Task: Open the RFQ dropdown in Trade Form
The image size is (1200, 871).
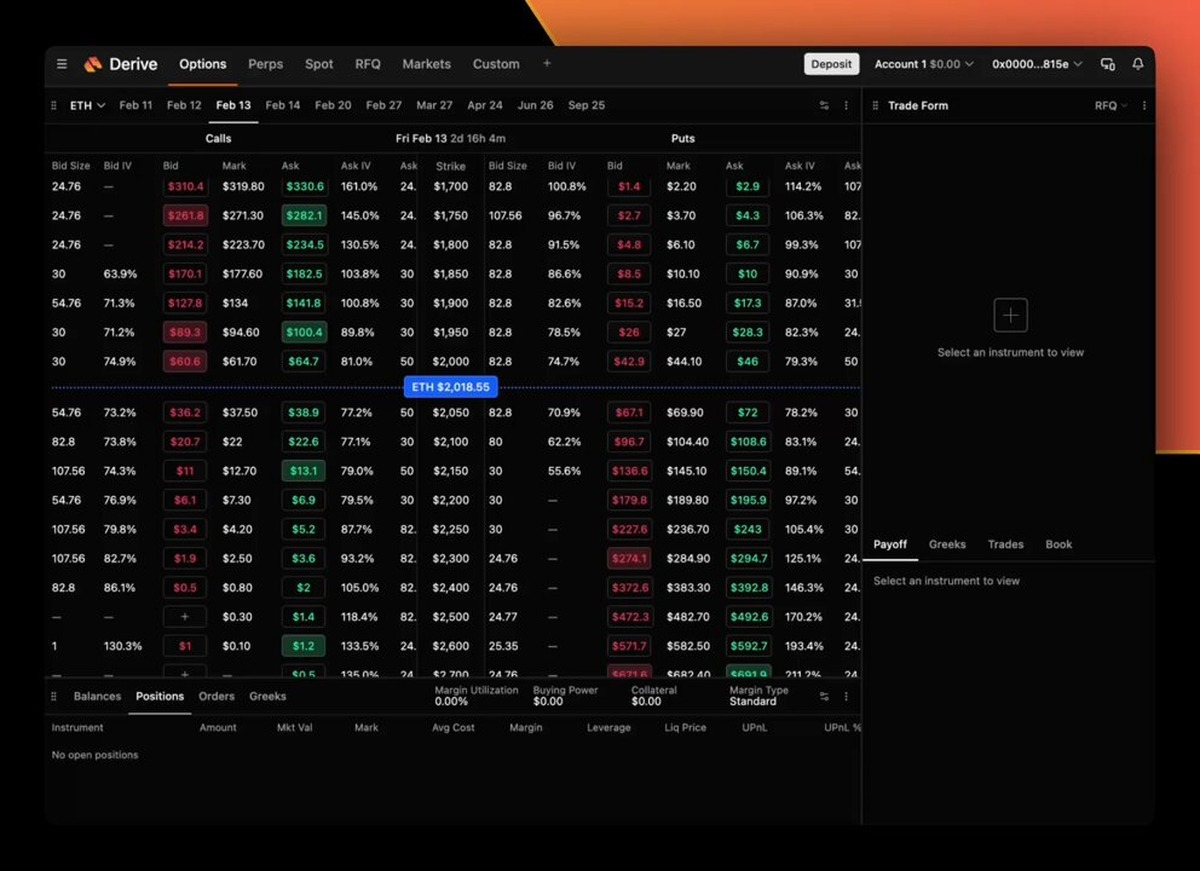Action: 1111,105
